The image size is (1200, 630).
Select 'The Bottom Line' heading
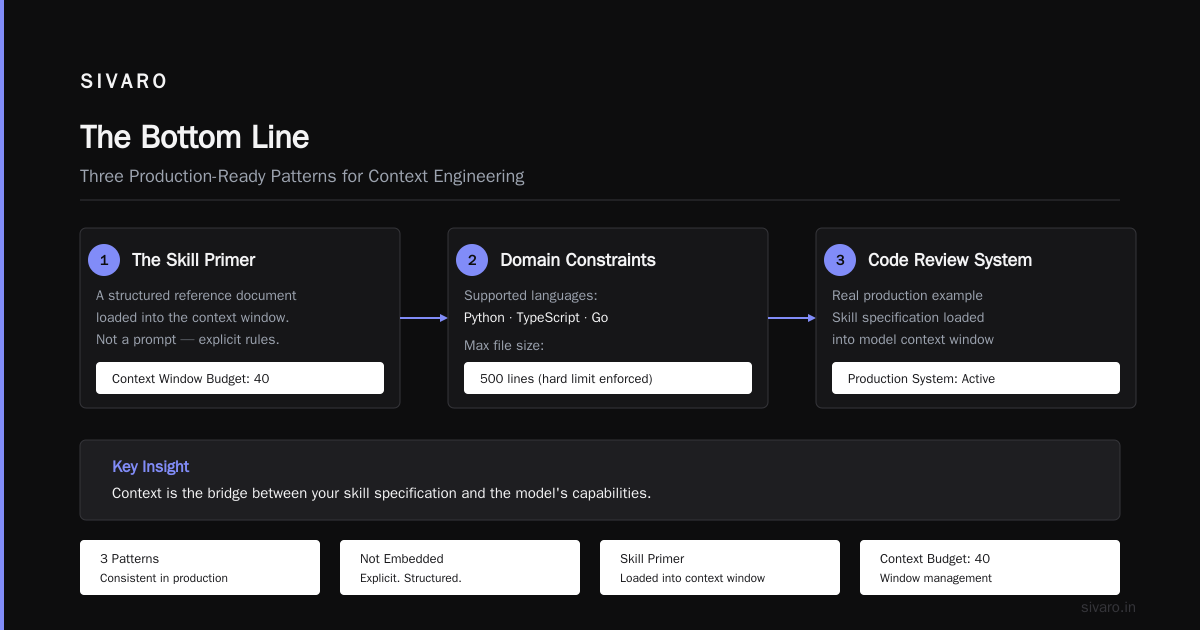pyautogui.click(x=195, y=137)
